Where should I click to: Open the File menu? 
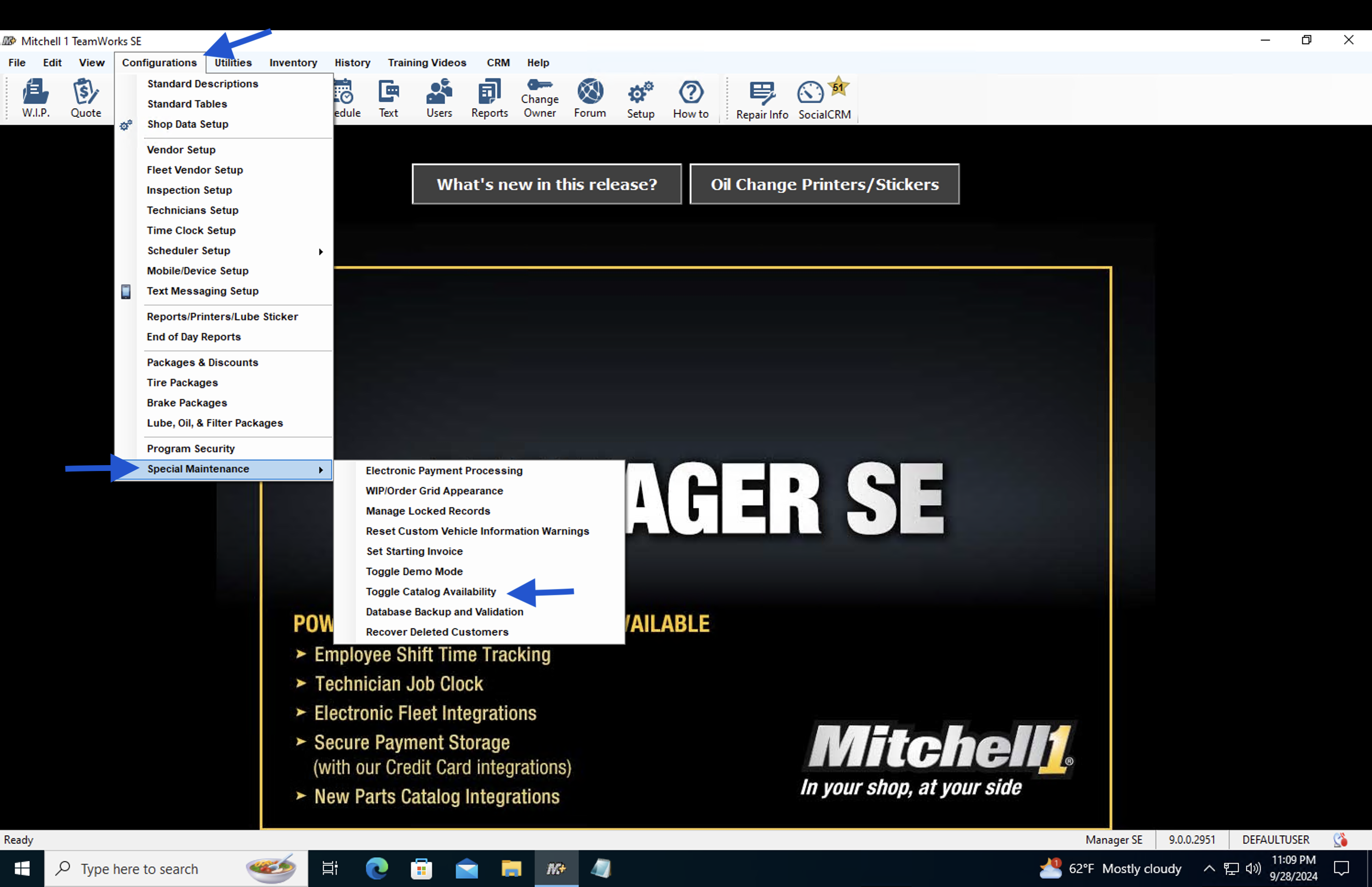[17, 62]
